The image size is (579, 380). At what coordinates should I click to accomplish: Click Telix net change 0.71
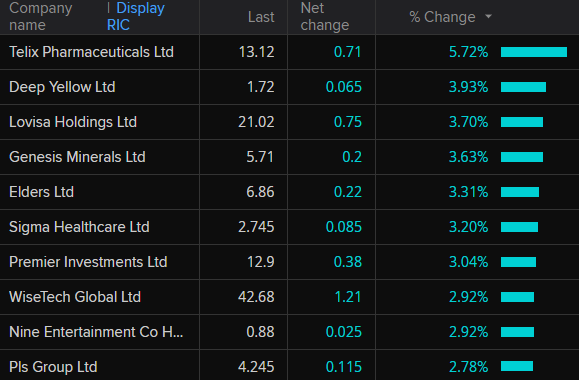click(347, 52)
